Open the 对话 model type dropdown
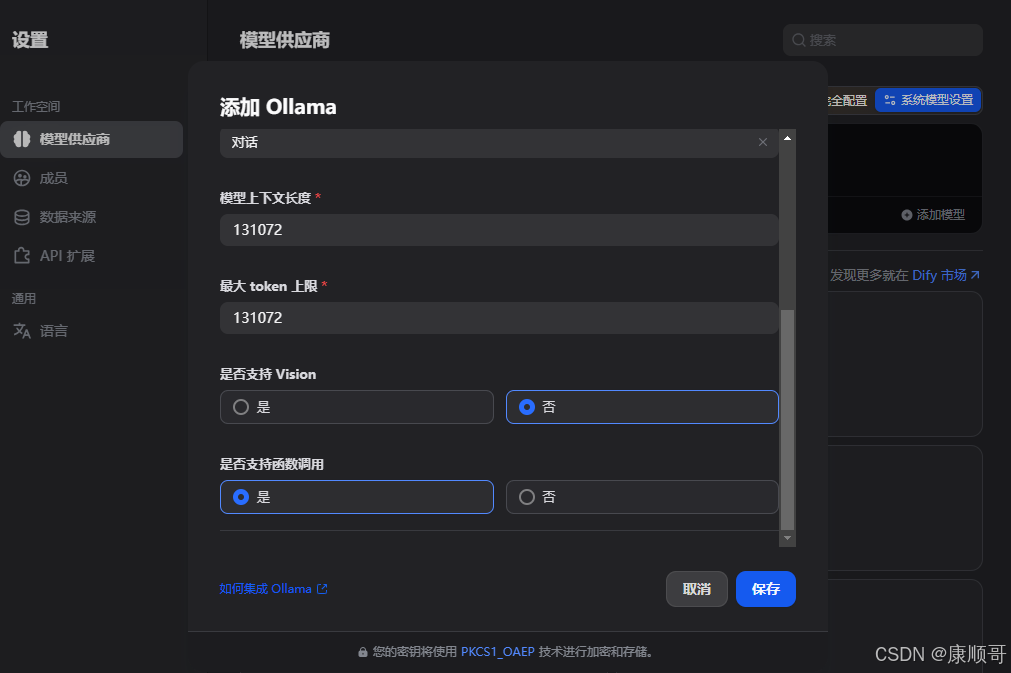The image size is (1011, 673). tap(499, 142)
